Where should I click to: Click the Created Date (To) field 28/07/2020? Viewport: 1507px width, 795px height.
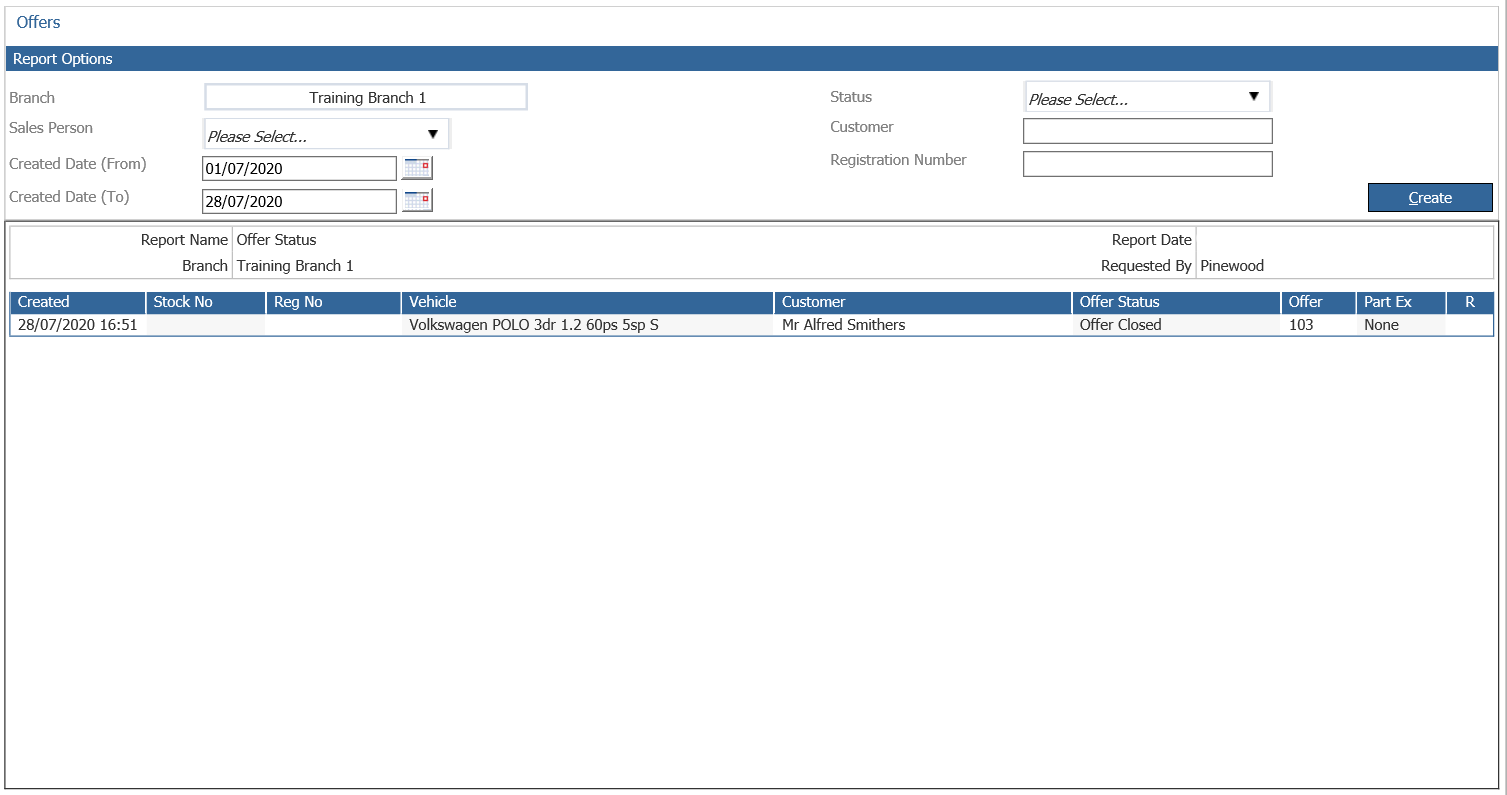pos(299,201)
